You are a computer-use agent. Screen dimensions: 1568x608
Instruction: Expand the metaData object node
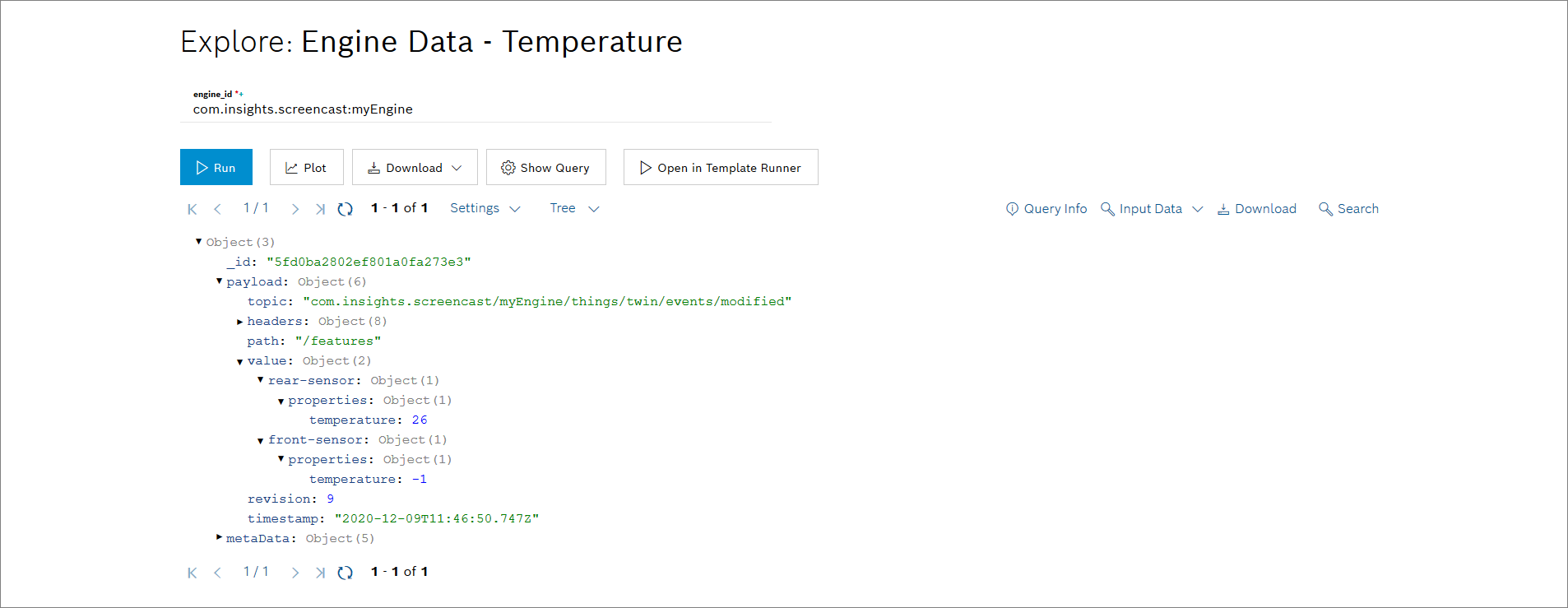[219, 538]
